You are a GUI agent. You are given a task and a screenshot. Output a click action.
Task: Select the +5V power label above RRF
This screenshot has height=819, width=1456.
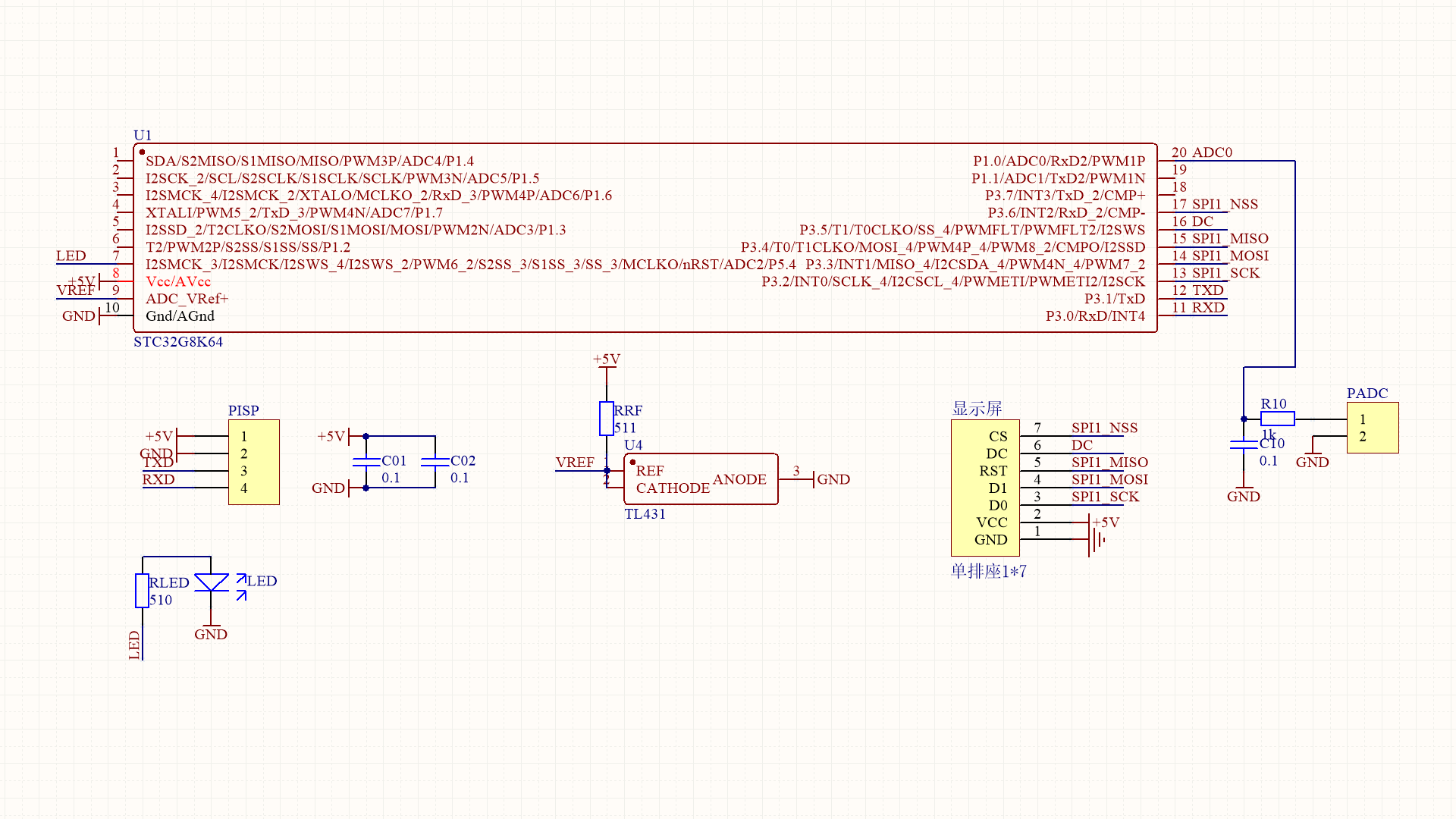pos(606,359)
